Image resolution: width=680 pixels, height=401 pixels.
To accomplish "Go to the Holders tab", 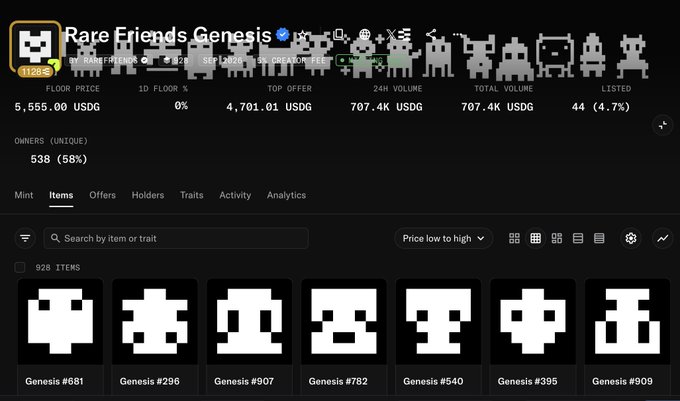I will [148, 195].
